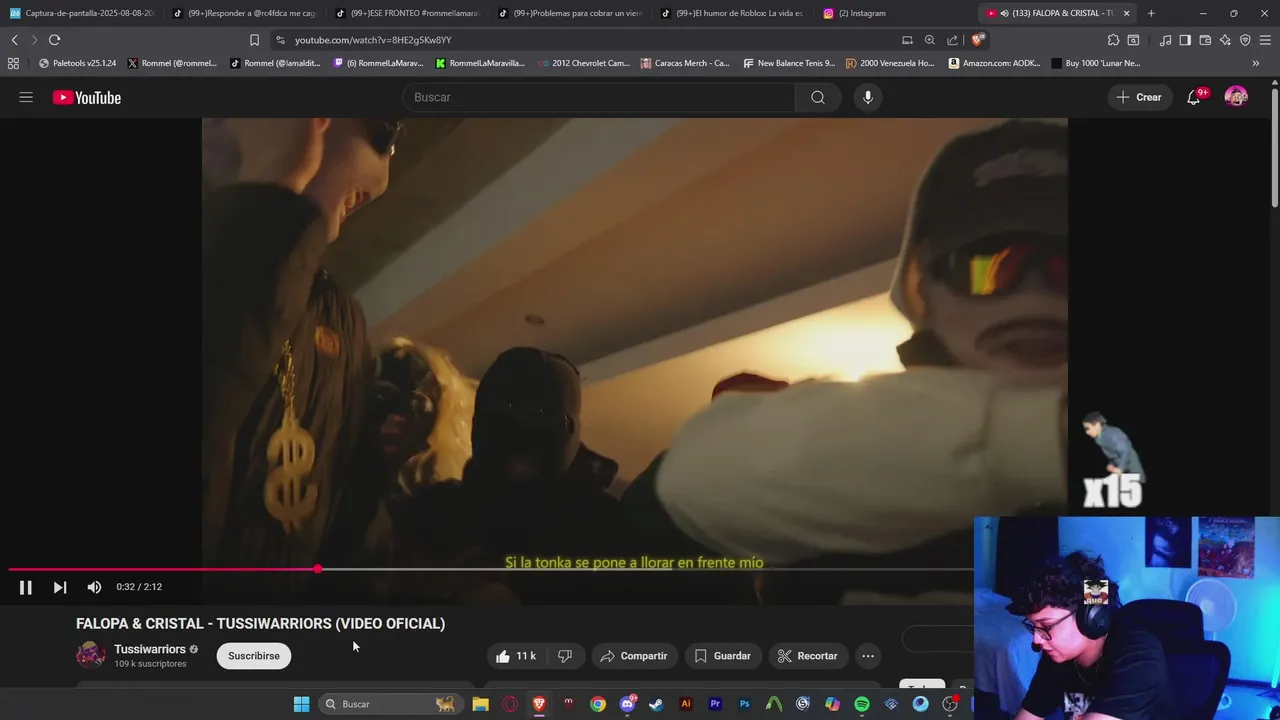Viewport: 1280px width, 720px height.
Task: Save the video with Guardar
Action: (x=722, y=656)
